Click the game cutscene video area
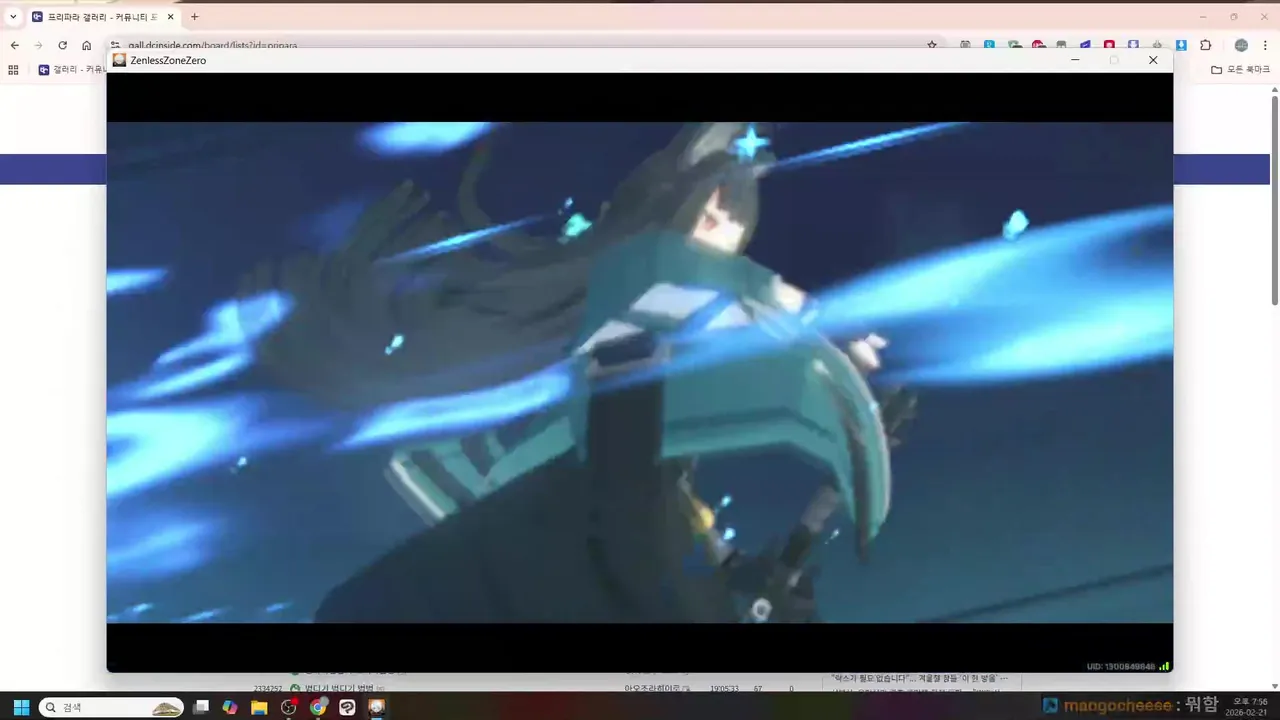 [640, 372]
